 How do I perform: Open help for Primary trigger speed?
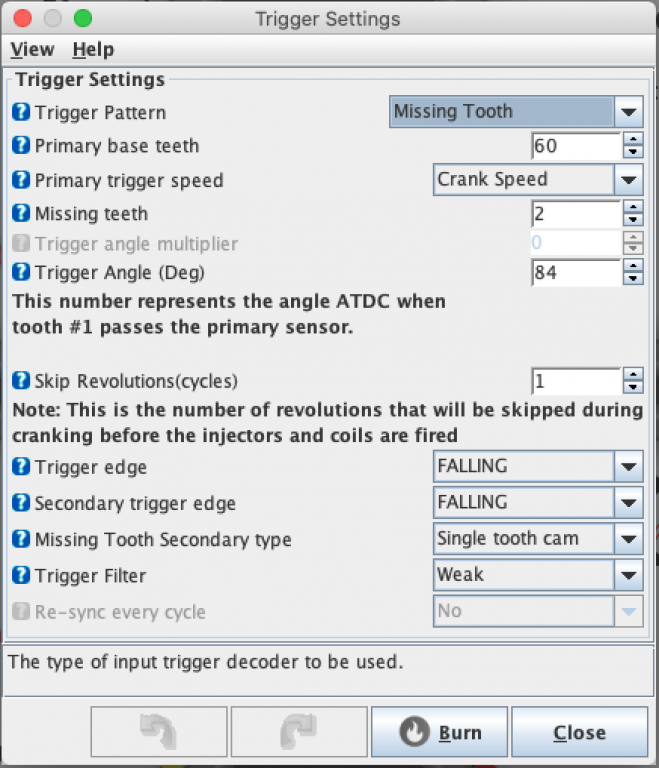(21, 181)
